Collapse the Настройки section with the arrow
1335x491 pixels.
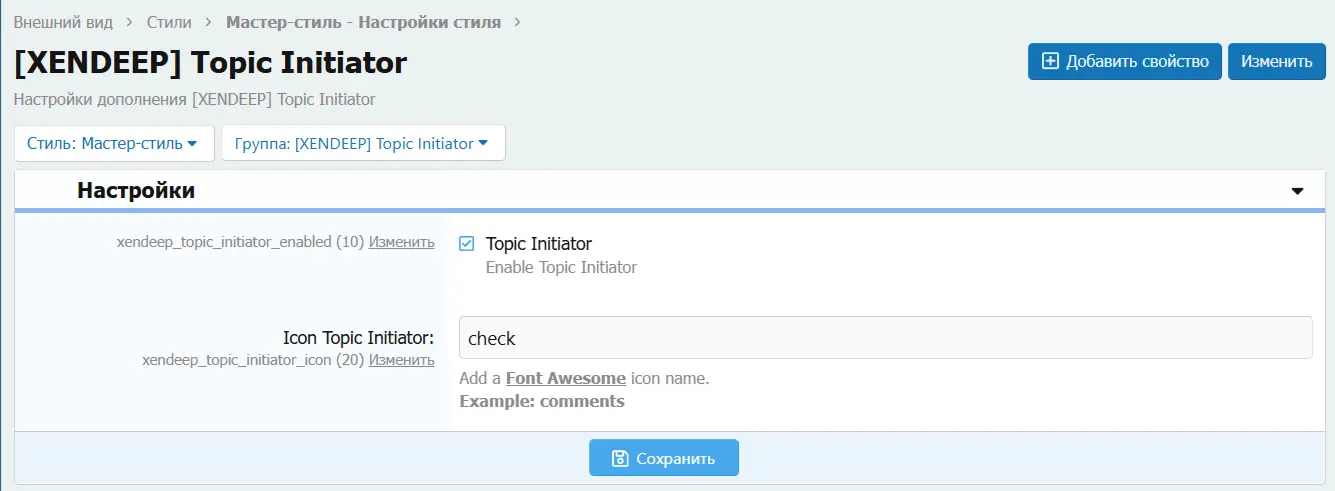(x=1297, y=190)
